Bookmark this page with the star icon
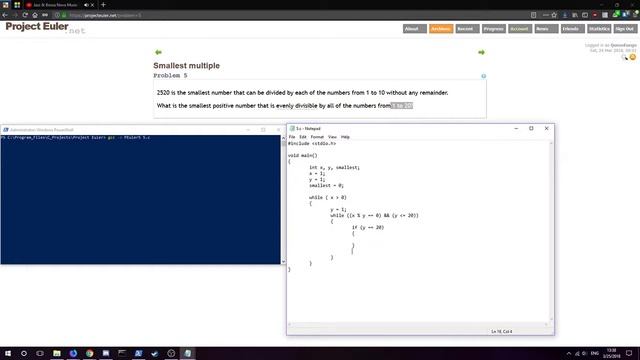Screen dimensions: 640x360 pyautogui.click(x=554, y=15)
